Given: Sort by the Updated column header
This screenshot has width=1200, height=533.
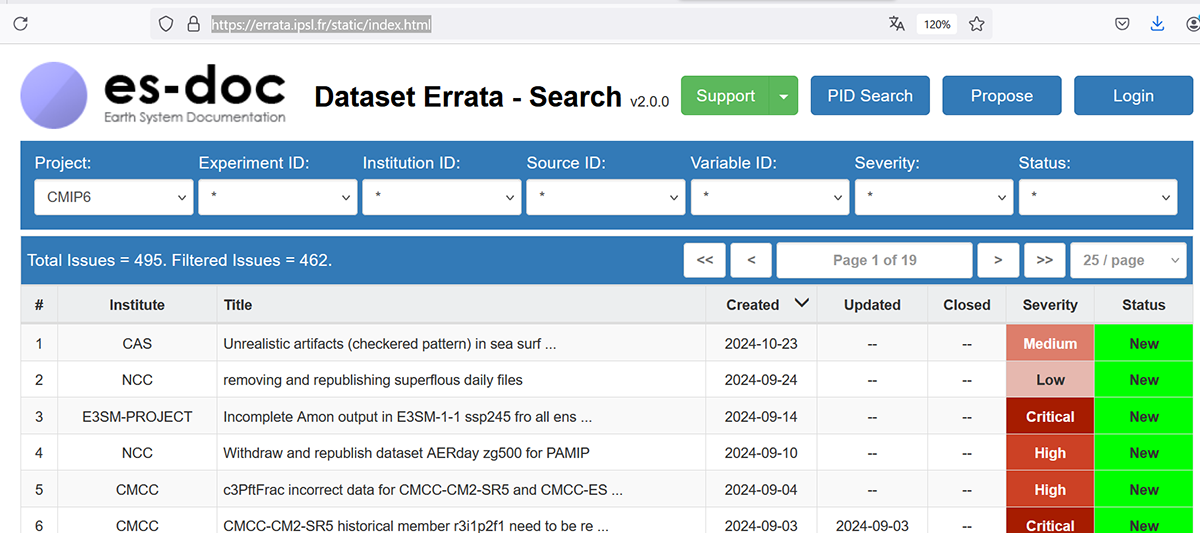Looking at the screenshot, I should point(872,305).
